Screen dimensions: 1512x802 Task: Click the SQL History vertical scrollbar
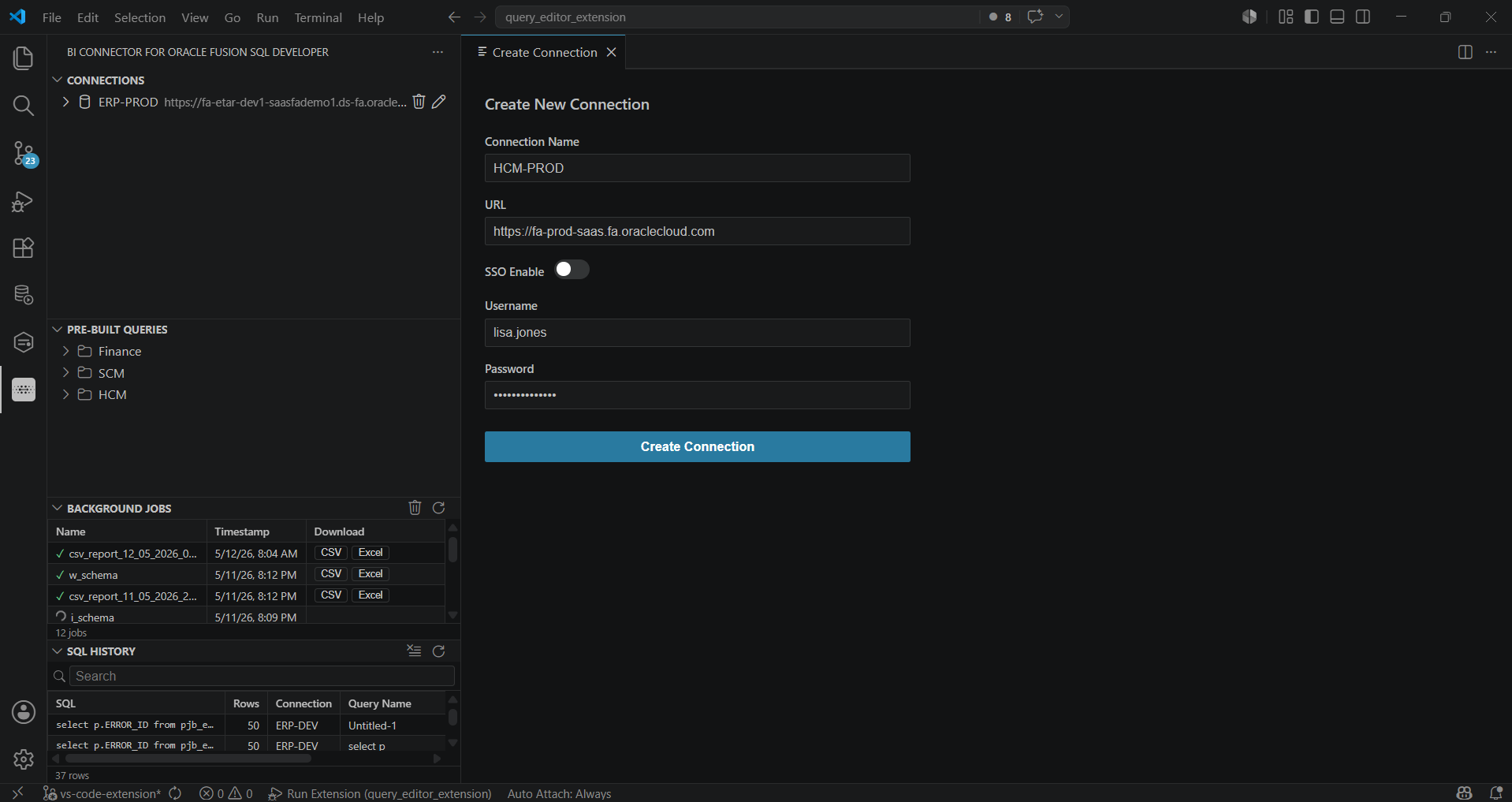click(452, 717)
